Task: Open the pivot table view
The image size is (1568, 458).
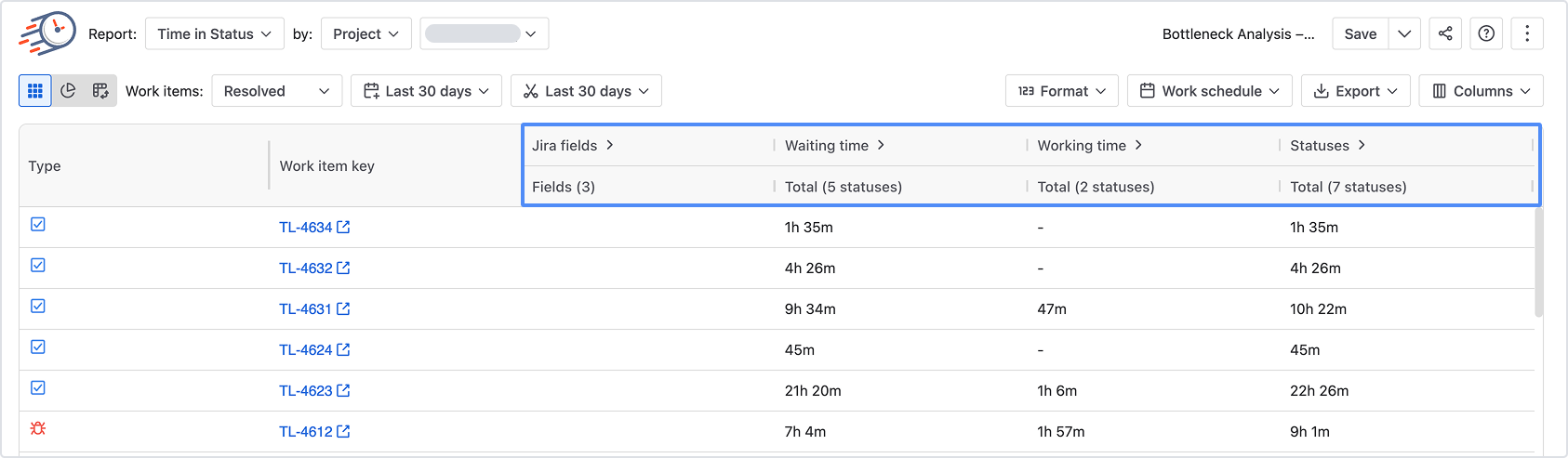Action: click(100, 91)
